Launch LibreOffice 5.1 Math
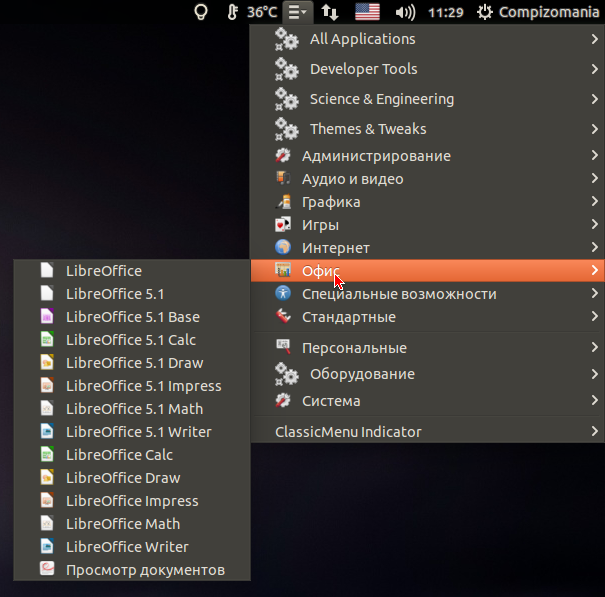The width and height of the screenshot is (605, 597). (132, 409)
